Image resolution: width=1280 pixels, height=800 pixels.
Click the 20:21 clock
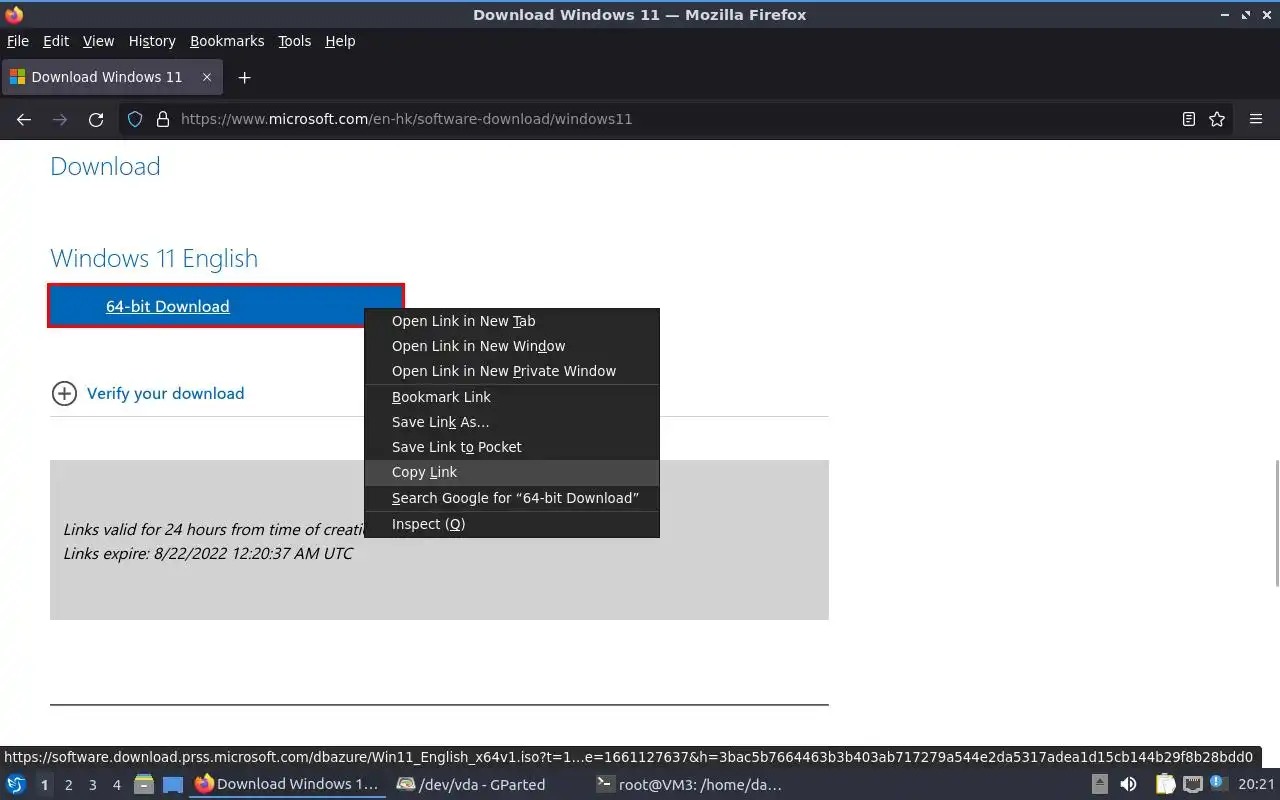(1256, 785)
